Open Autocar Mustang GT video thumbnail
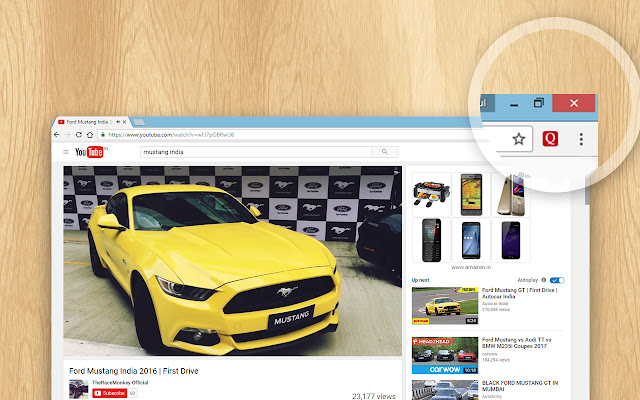 tap(445, 306)
